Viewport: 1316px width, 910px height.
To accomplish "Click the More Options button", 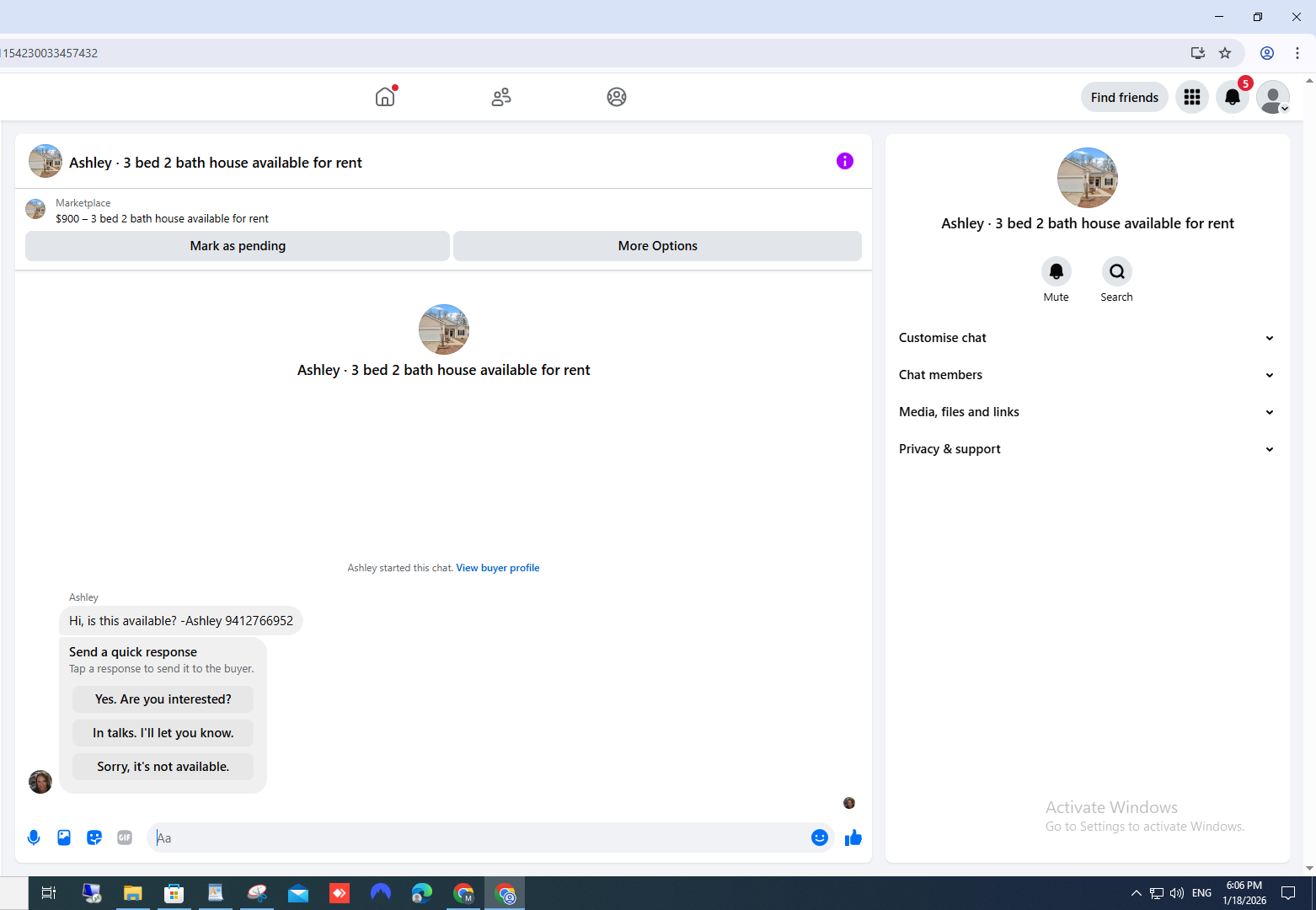I will click(658, 246).
